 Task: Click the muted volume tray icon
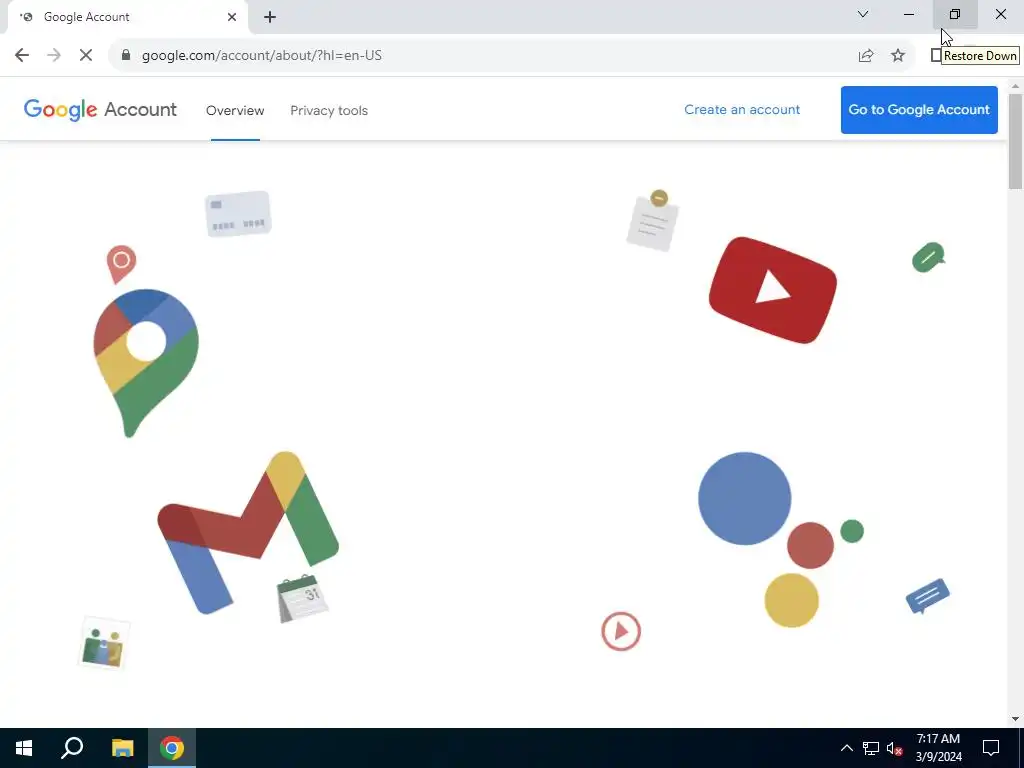tap(895, 748)
